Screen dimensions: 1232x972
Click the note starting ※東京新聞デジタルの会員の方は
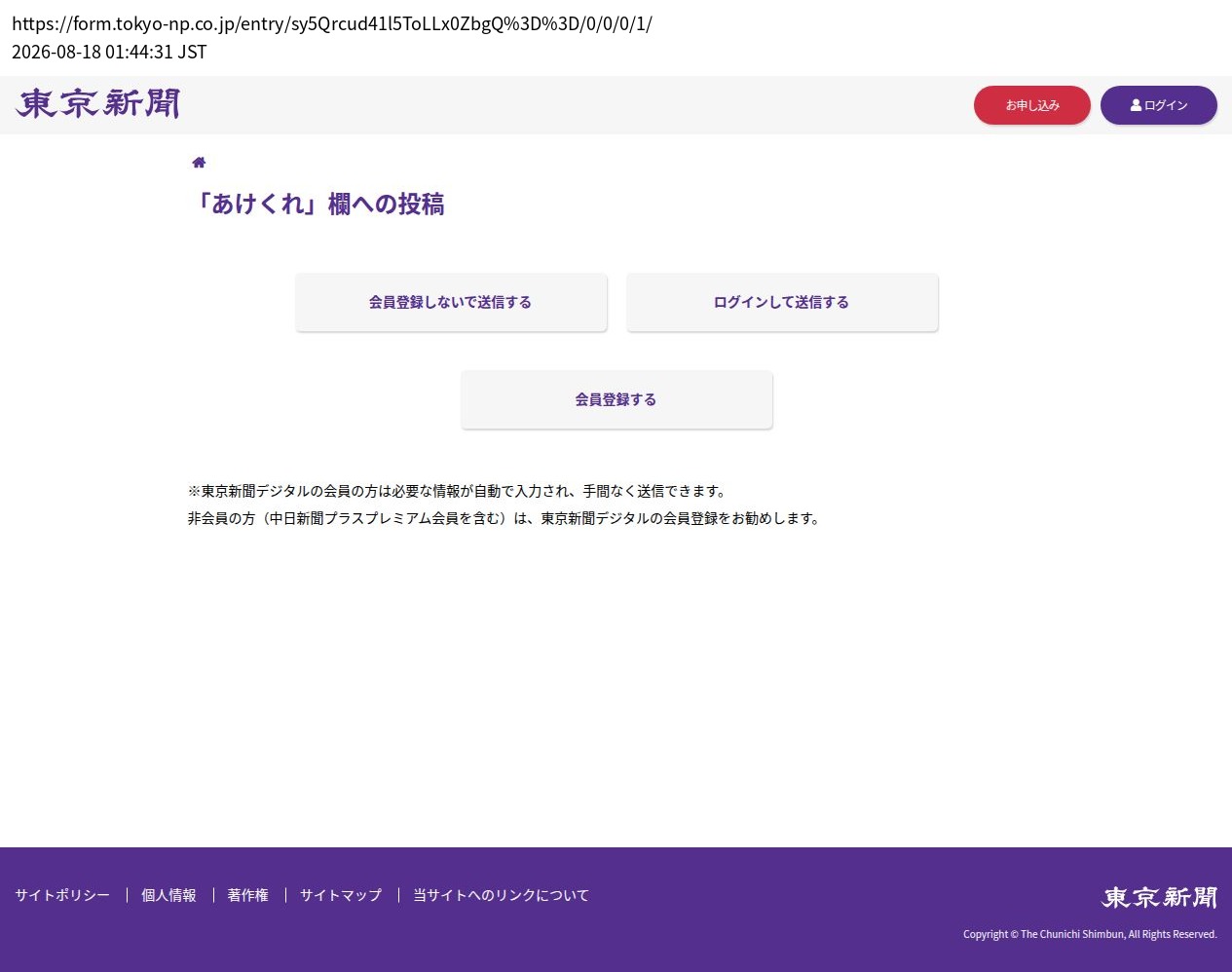click(458, 491)
